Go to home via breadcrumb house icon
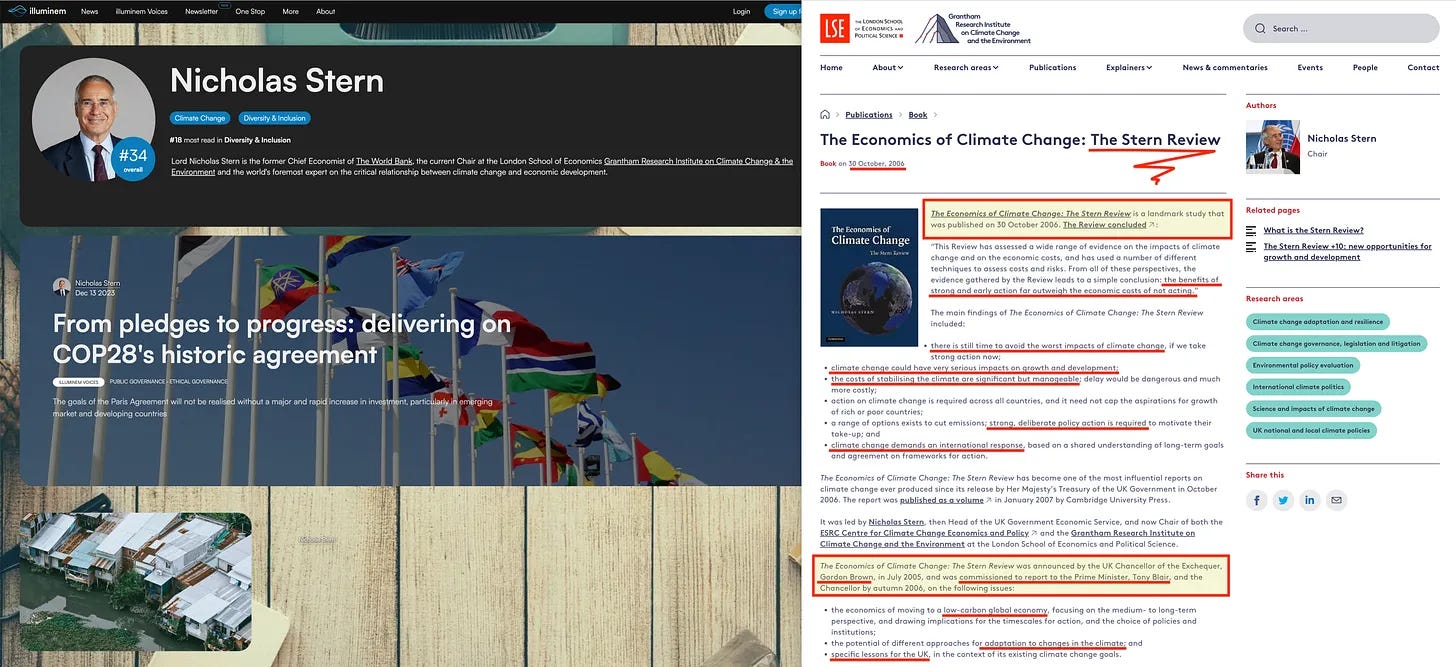This screenshot has height=667, width=1456. 825,115
